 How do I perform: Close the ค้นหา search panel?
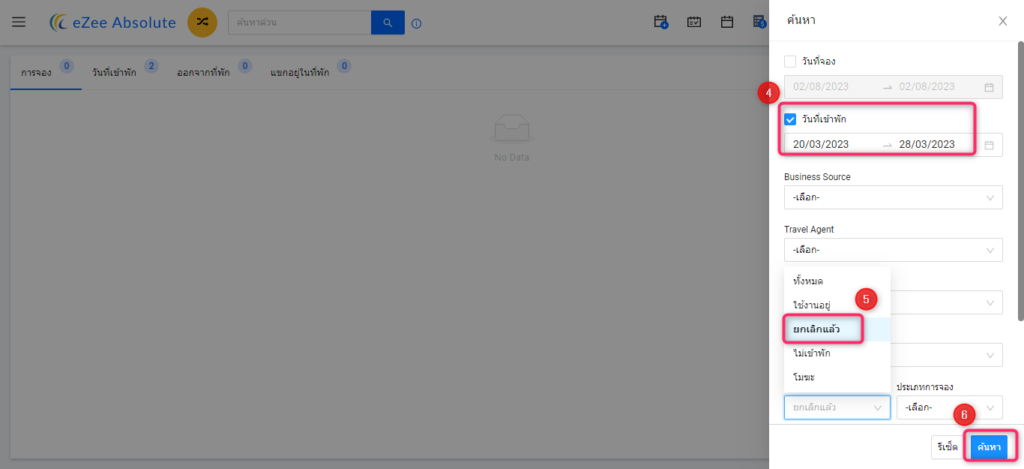coord(1003,21)
